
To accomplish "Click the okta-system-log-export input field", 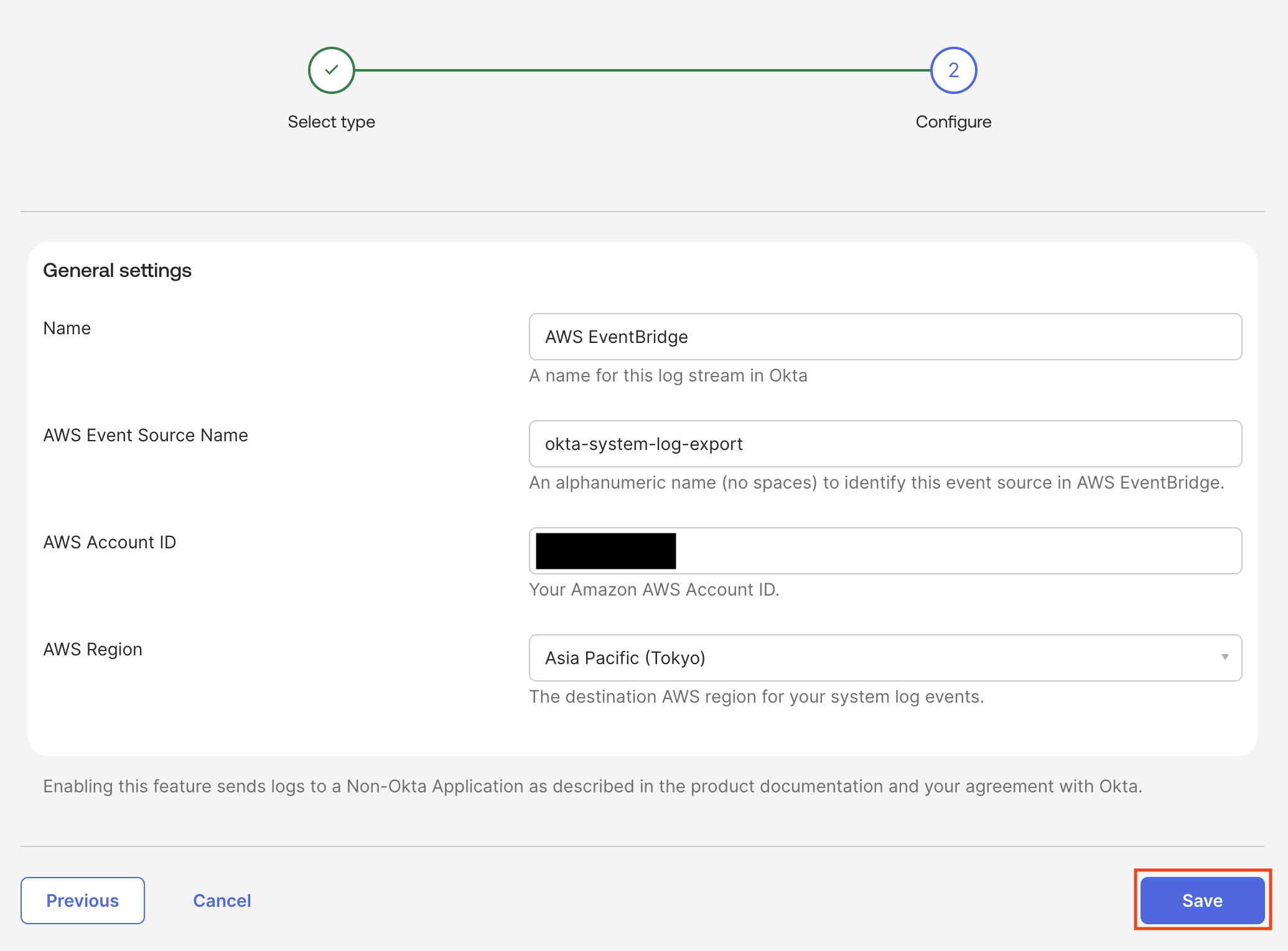I will (885, 444).
